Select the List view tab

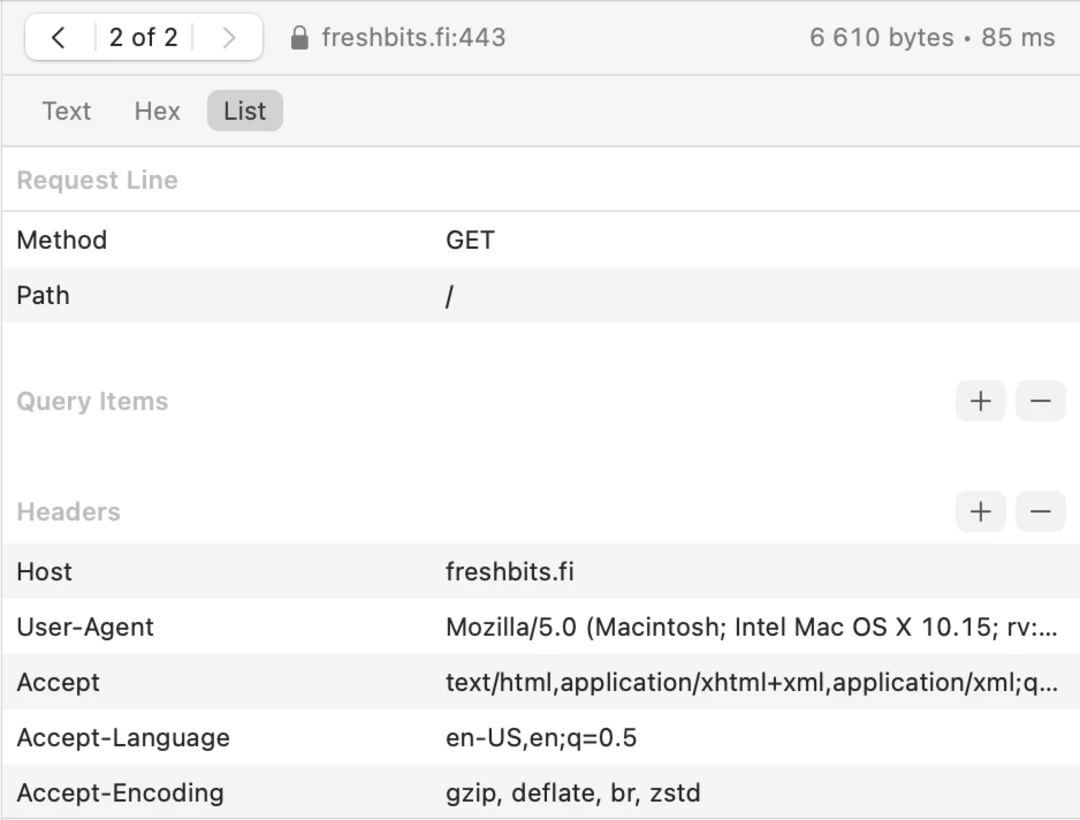tap(245, 111)
